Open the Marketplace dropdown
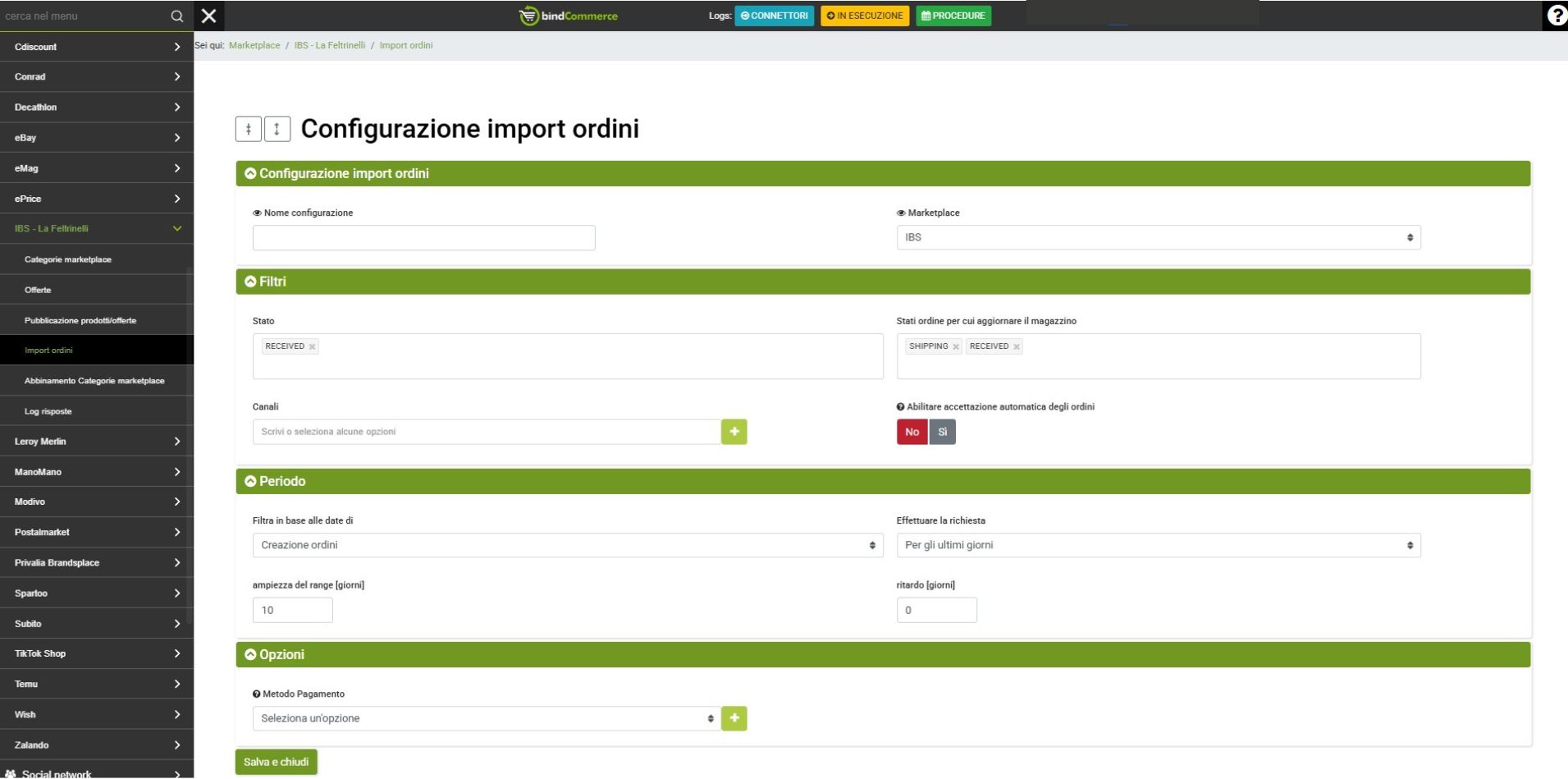Screen dimensions: 1568x779 tap(1158, 237)
